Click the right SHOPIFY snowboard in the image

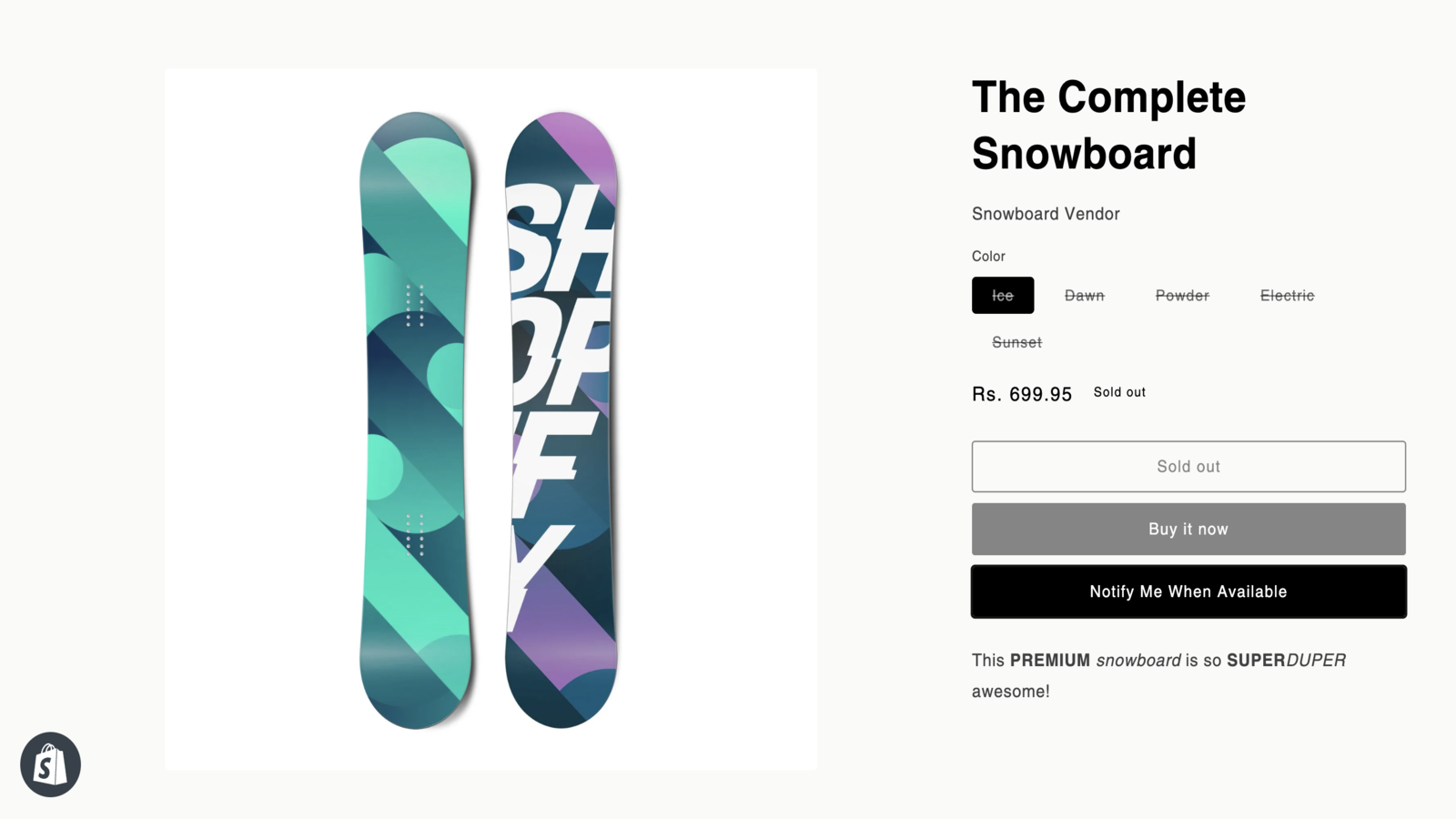[x=562, y=419]
